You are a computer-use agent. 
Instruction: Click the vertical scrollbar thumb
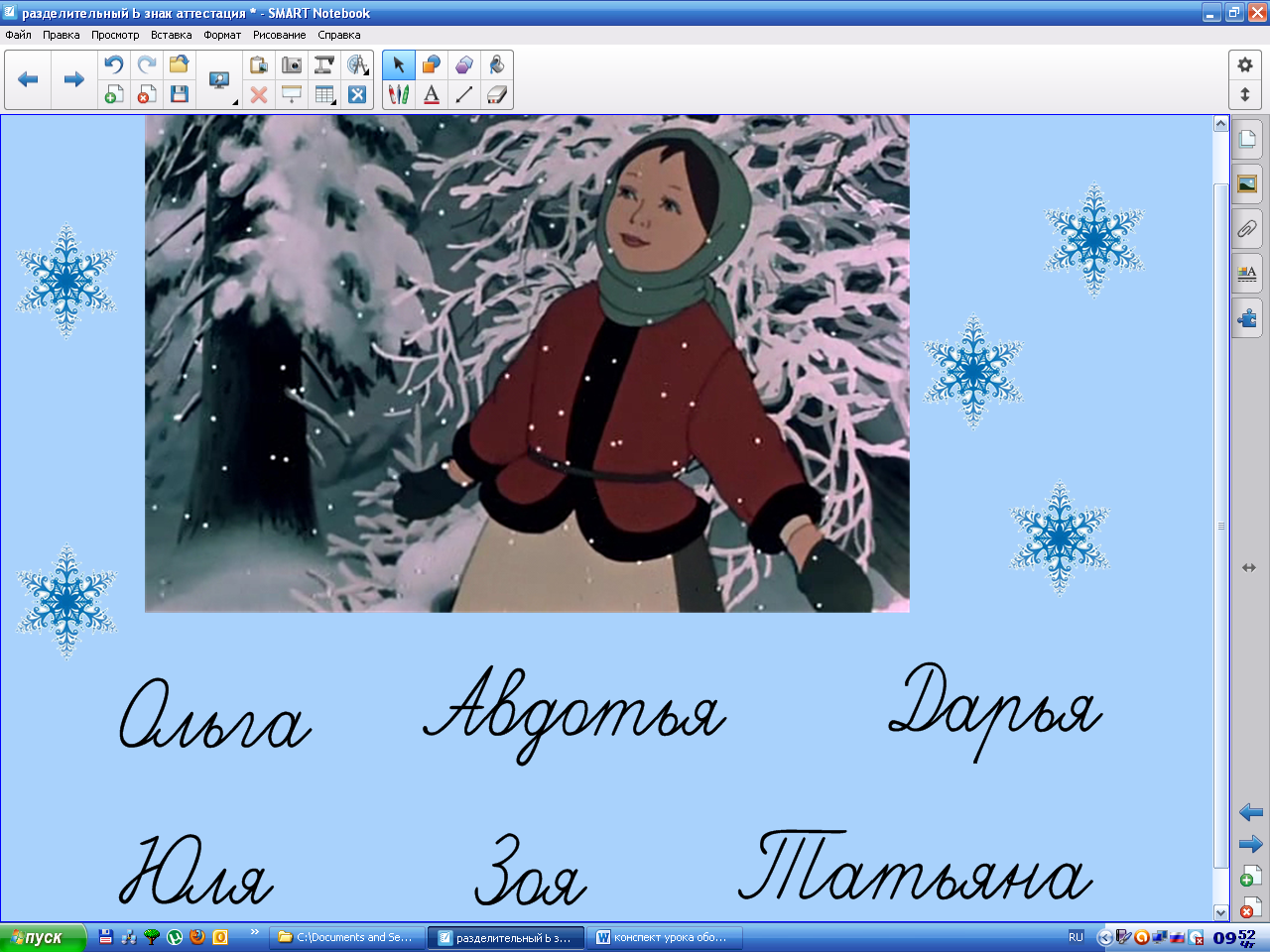[1221, 526]
